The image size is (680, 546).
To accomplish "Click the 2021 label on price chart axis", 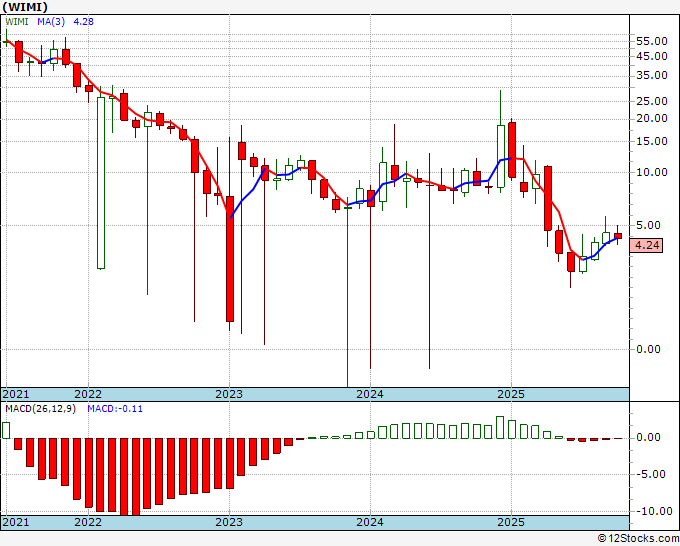I will point(16,394).
